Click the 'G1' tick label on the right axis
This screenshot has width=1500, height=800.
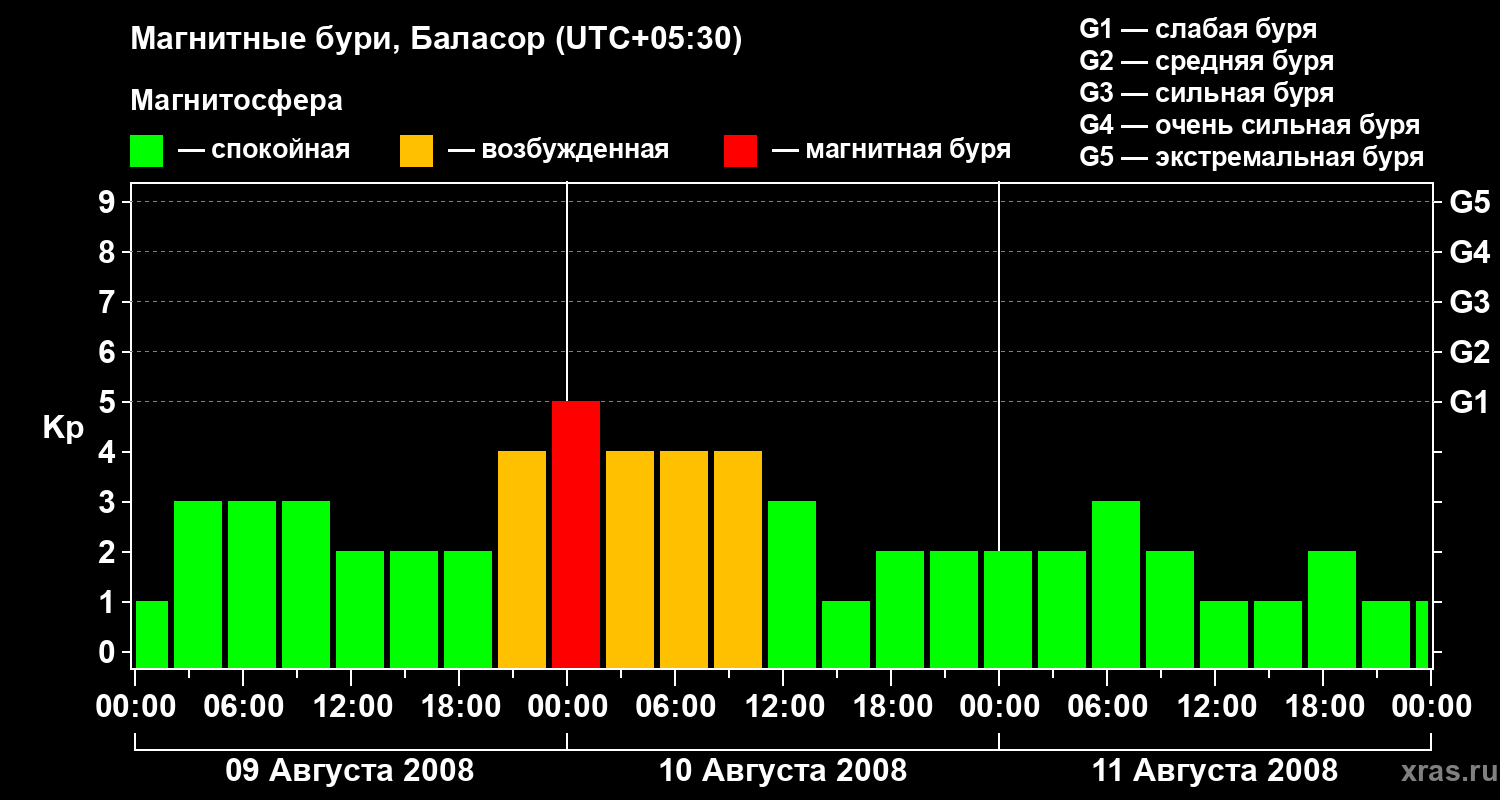1470,402
